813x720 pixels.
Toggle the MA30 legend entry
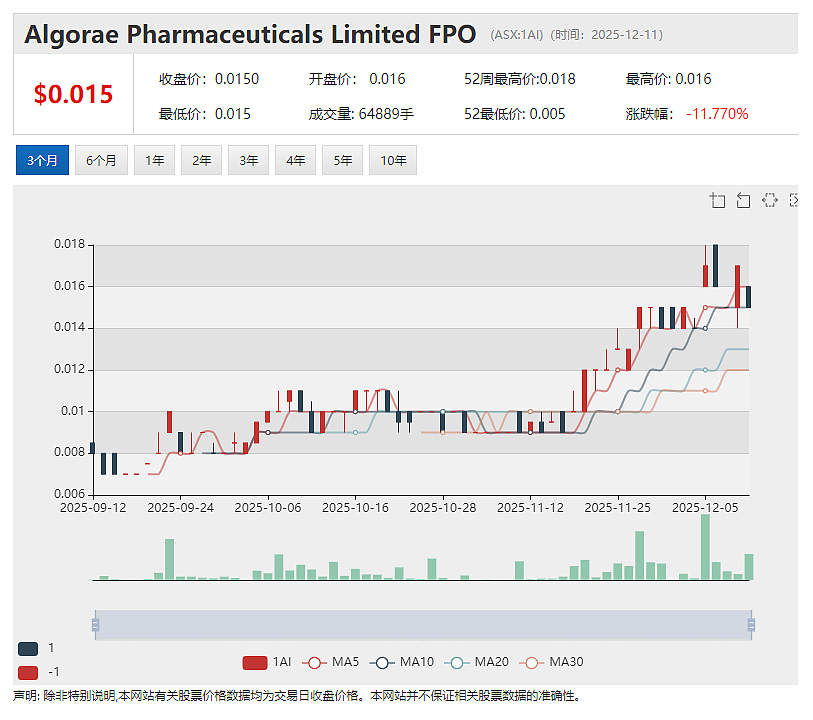(x=551, y=662)
